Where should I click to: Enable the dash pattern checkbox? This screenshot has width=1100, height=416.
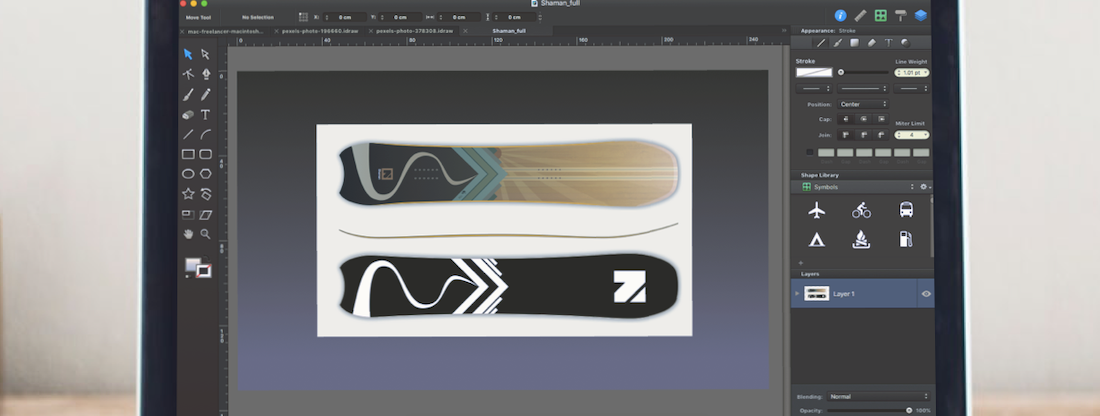point(810,152)
